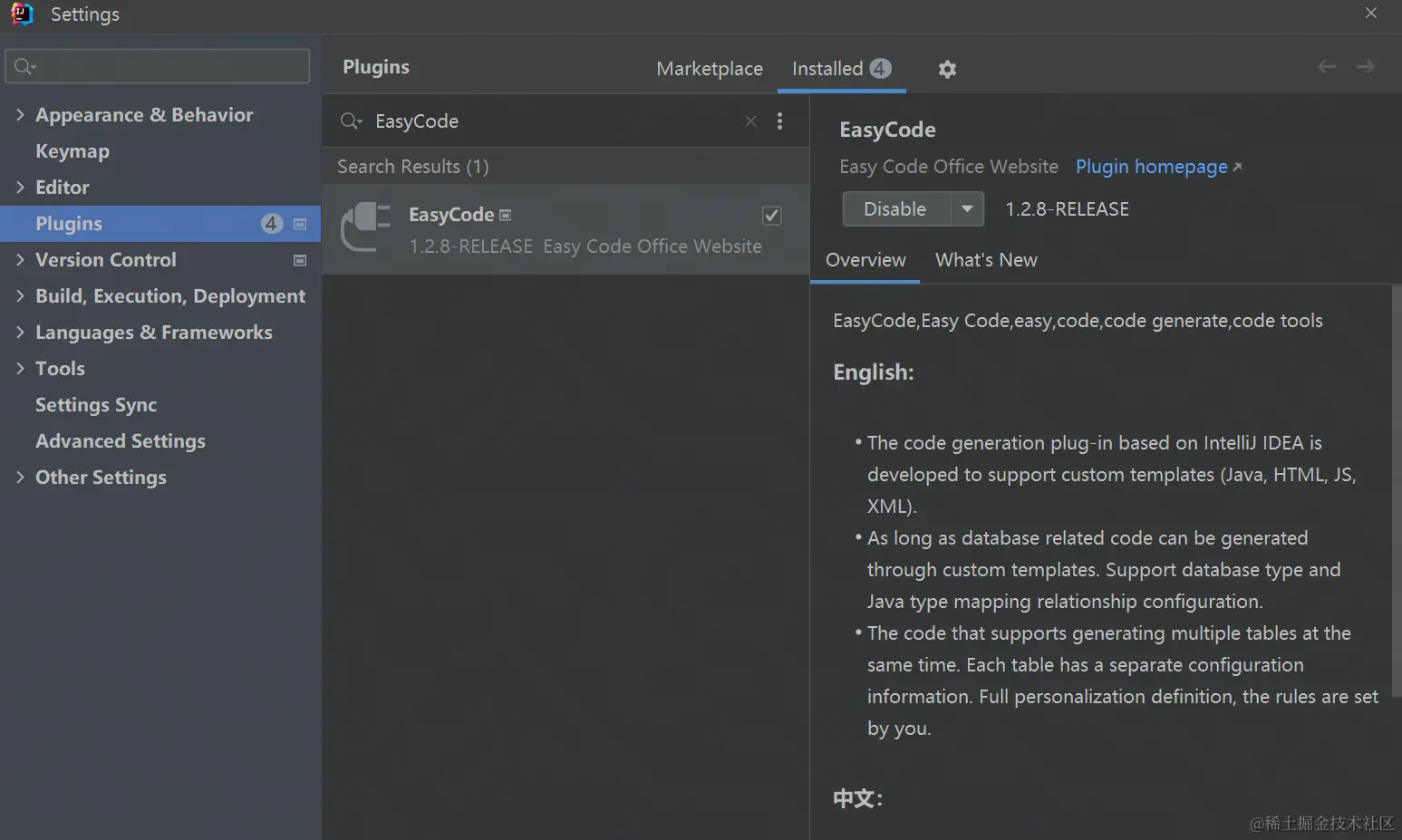Clear the EasyCode plugin search text
Viewport: 1402px width, 840px height.
750,121
